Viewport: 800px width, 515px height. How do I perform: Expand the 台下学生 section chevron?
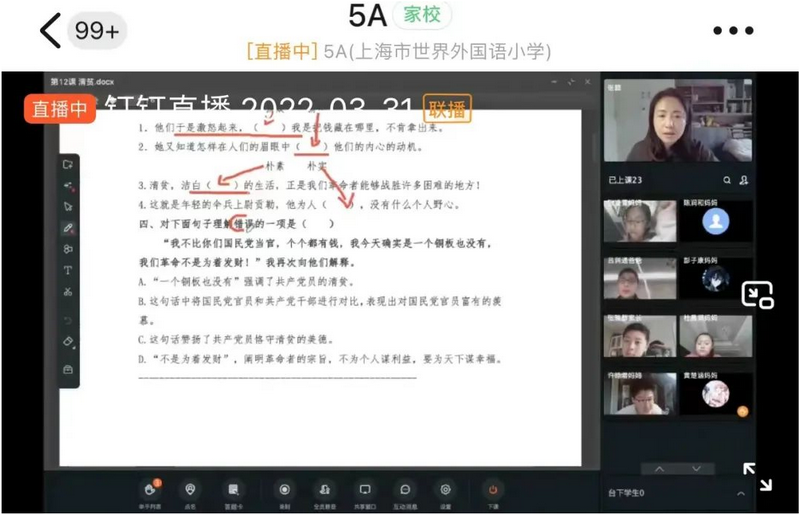coord(741,493)
